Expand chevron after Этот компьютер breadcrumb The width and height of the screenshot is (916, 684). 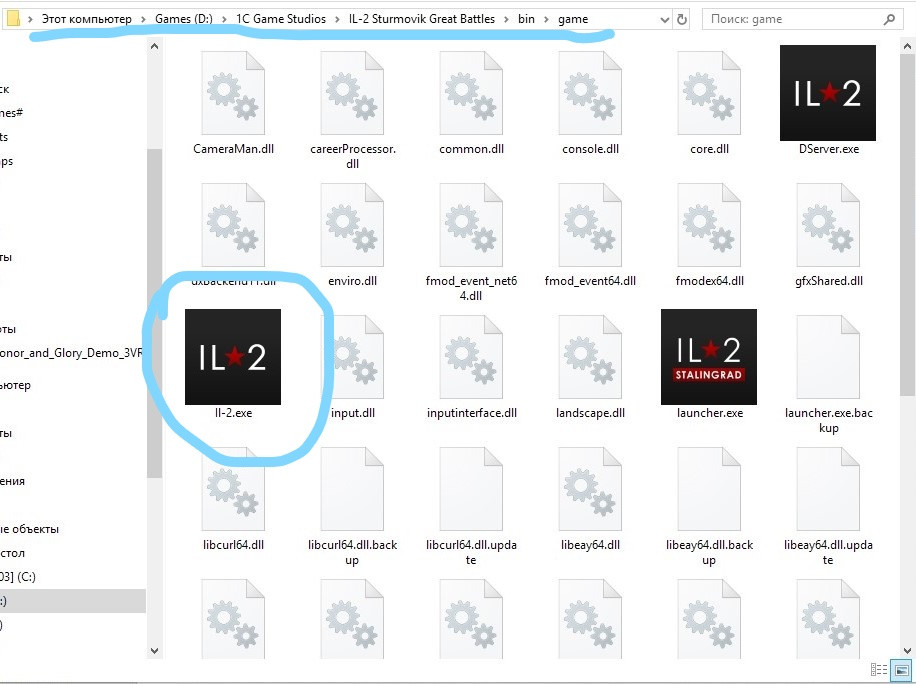144,19
